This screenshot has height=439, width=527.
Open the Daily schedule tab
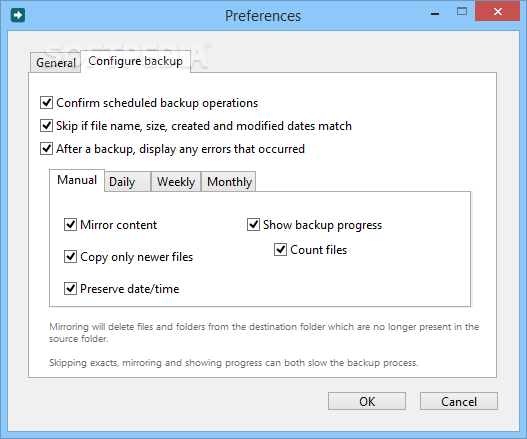(x=127, y=182)
